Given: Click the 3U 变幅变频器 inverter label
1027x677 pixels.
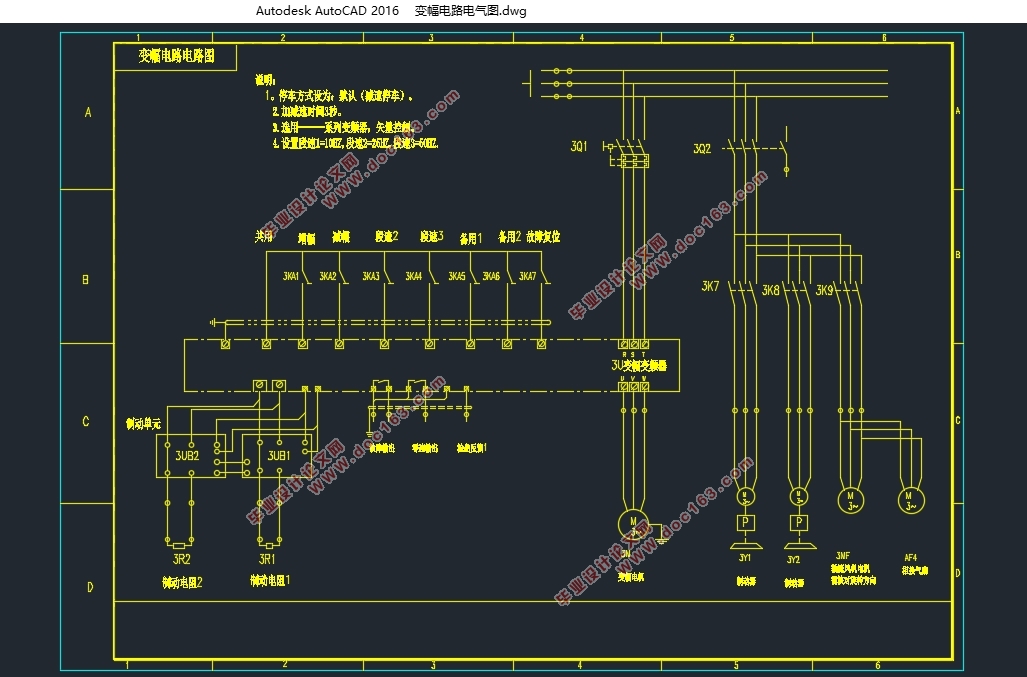Looking at the screenshot, I should click(639, 365).
